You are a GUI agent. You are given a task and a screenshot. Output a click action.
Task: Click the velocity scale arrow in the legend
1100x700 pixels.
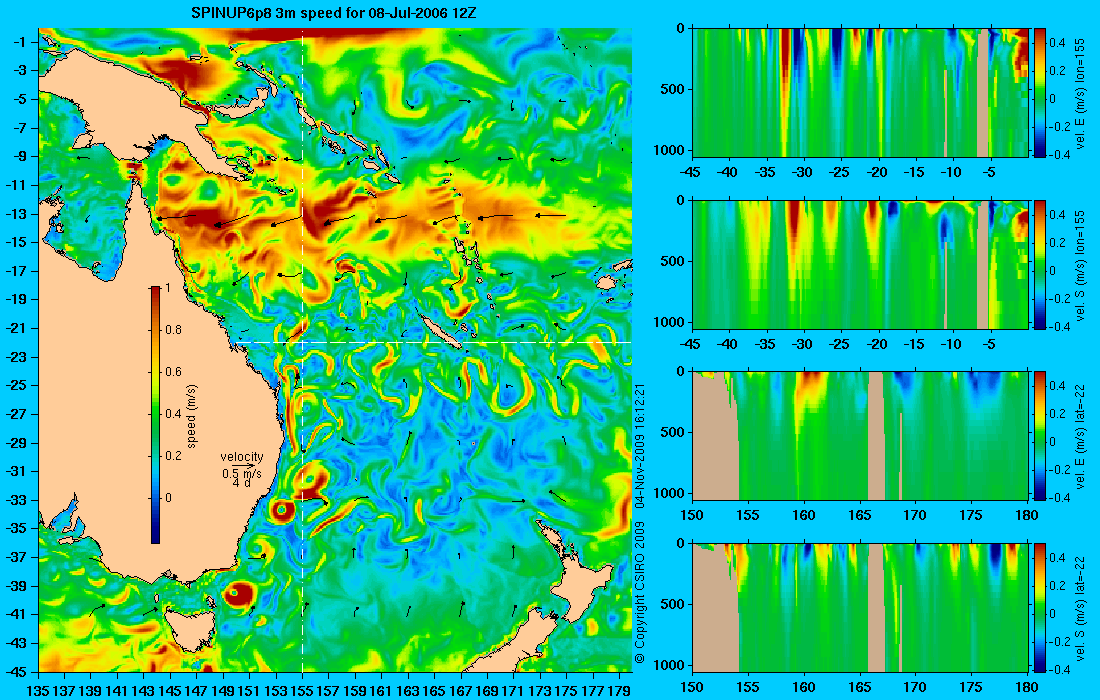[241, 466]
